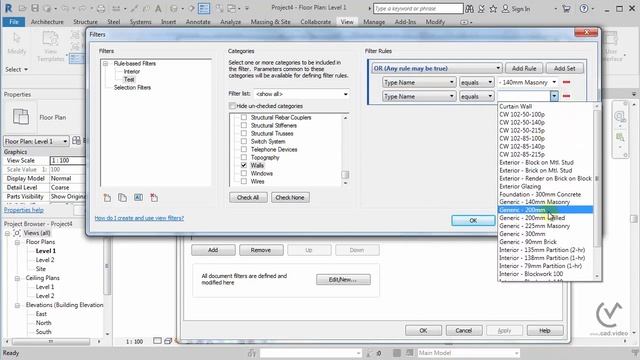Click the Edit/New... button in background dialog
The image size is (640, 360).
tap(343, 280)
